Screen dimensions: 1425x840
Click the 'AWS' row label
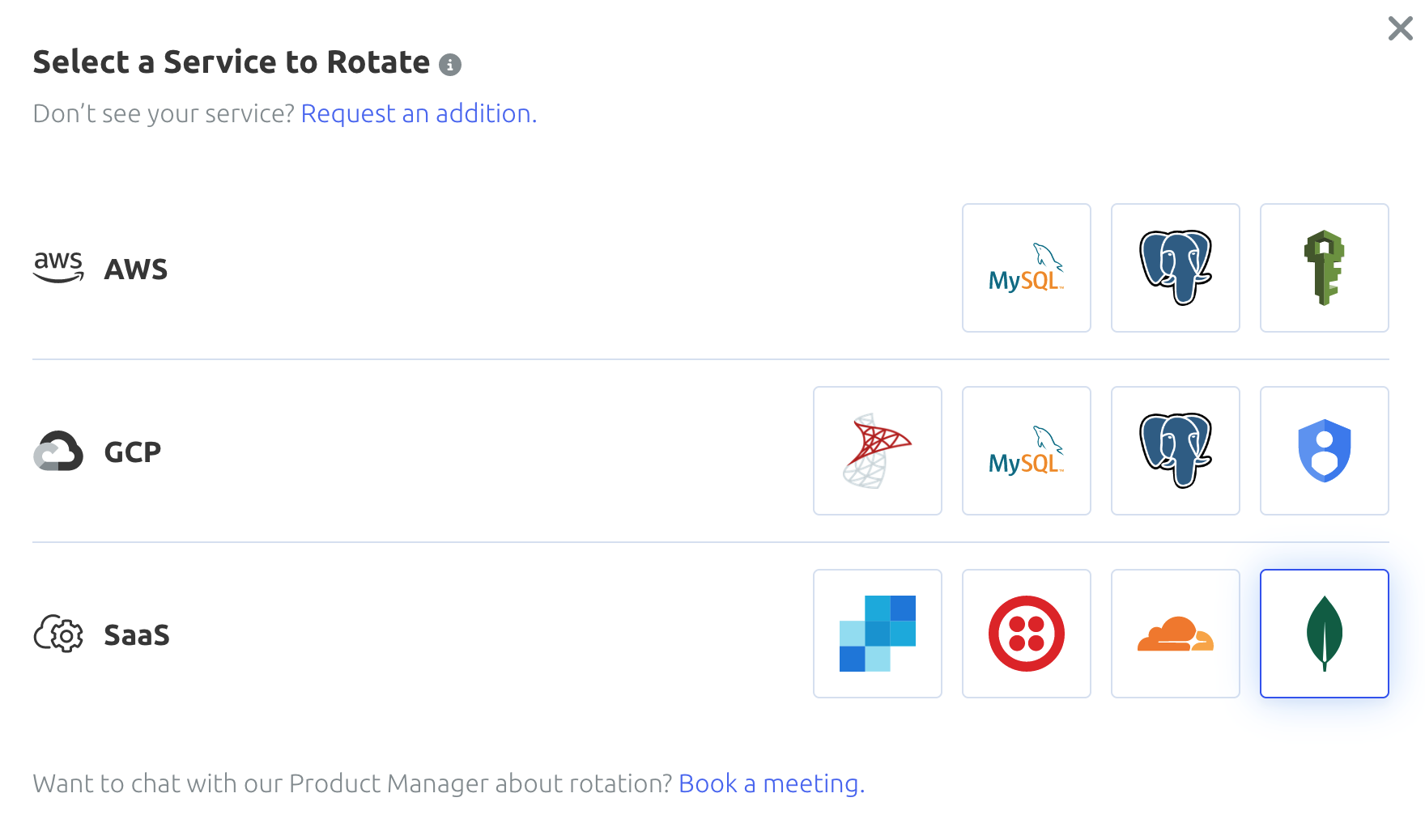coord(136,269)
